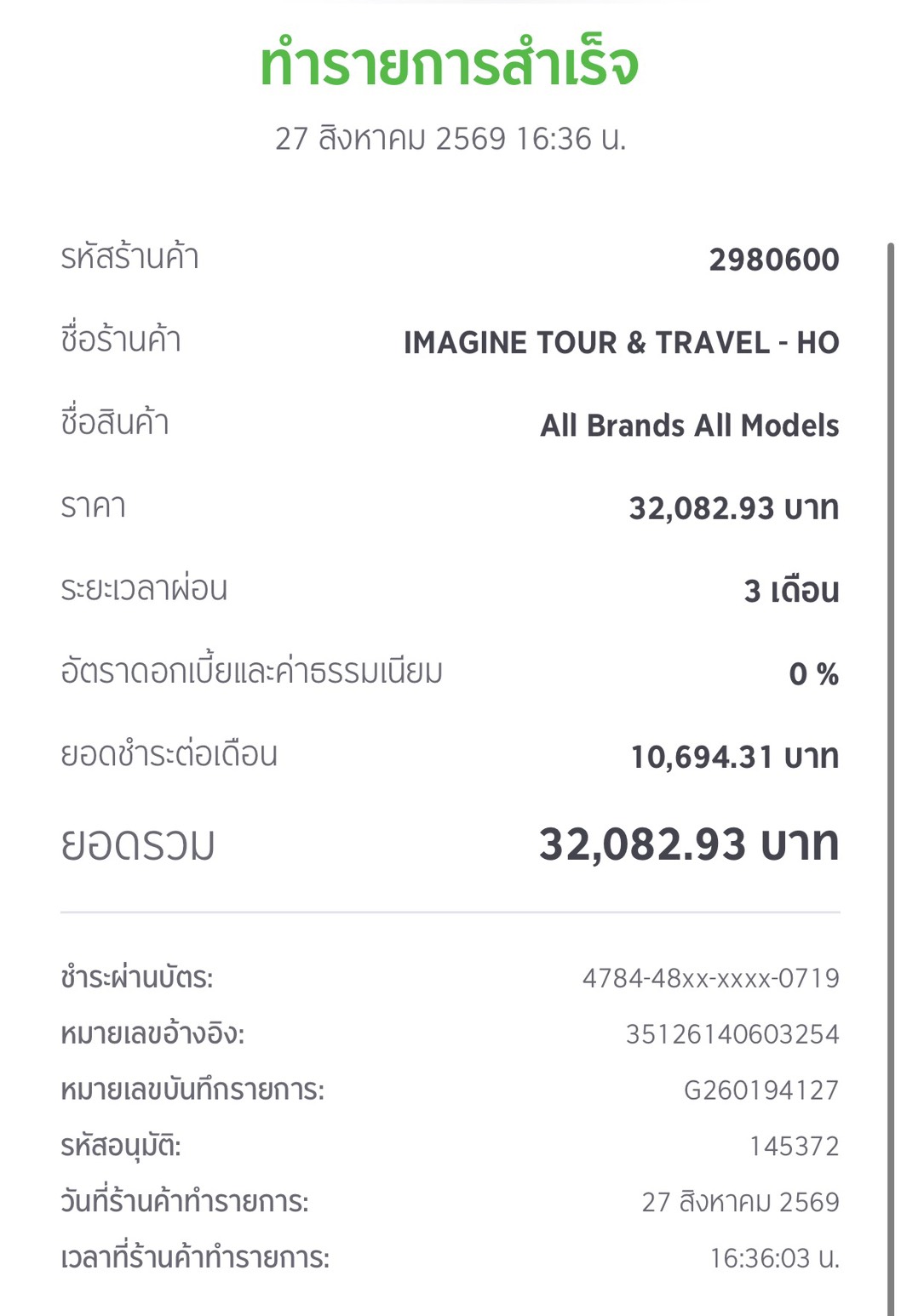Select the transaction timestamp 27 สิงหาคม 2569 16:36 น.
The image size is (901, 1316).
(x=450, y=139)
